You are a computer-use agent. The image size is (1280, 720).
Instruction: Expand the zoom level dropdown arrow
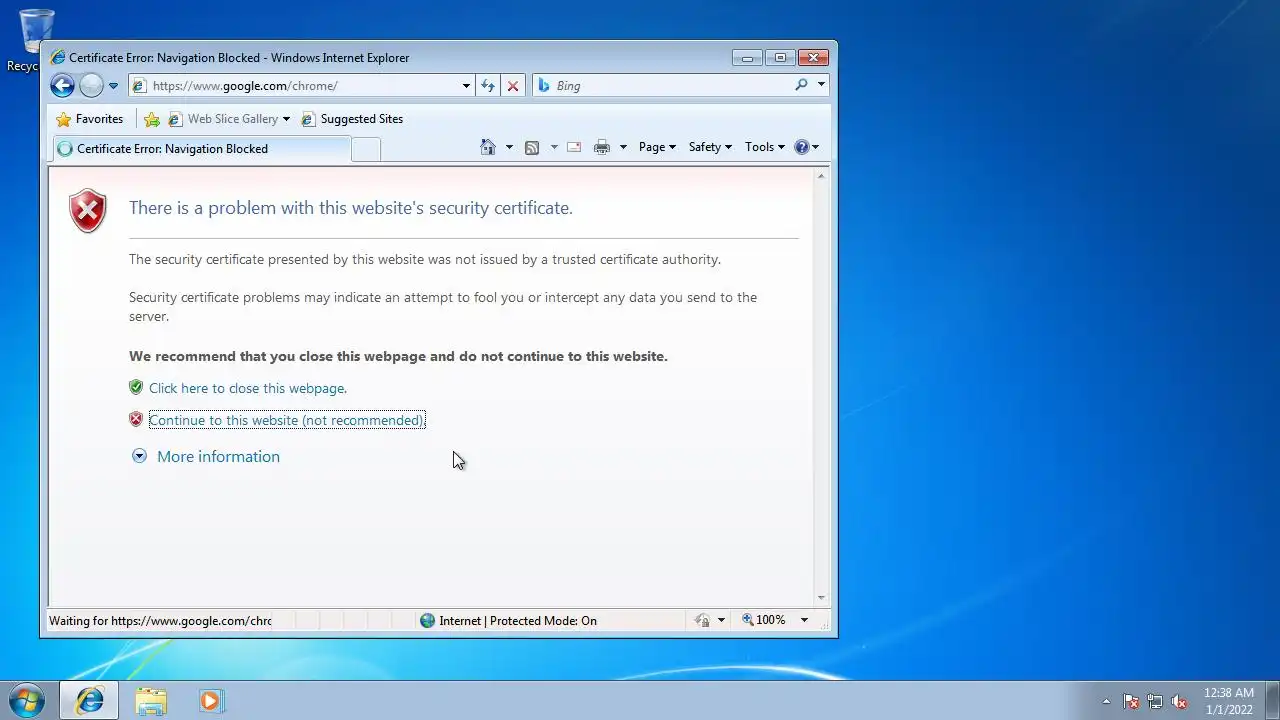point(804,621)
